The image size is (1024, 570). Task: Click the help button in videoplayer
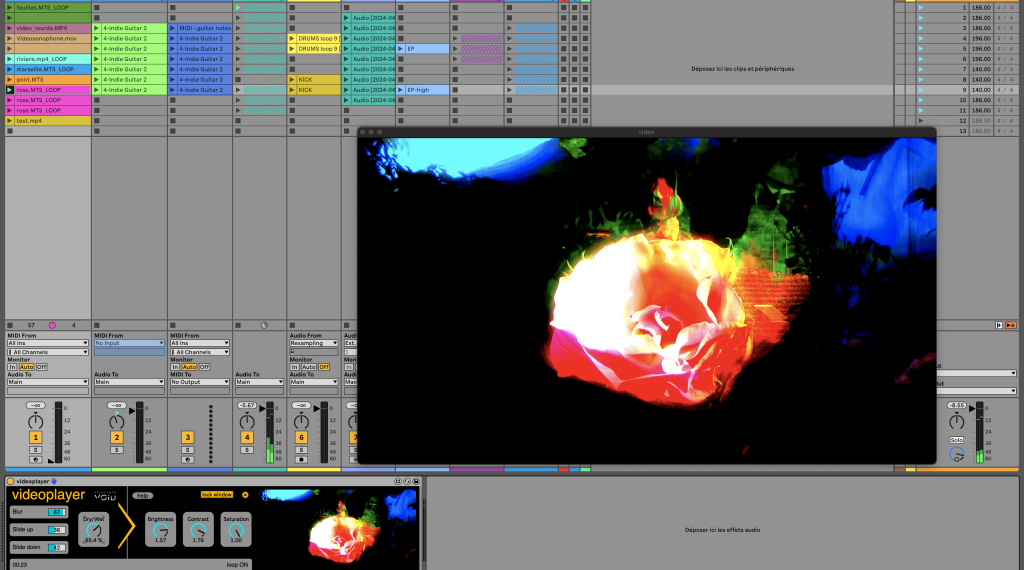(x=144, y=495)
